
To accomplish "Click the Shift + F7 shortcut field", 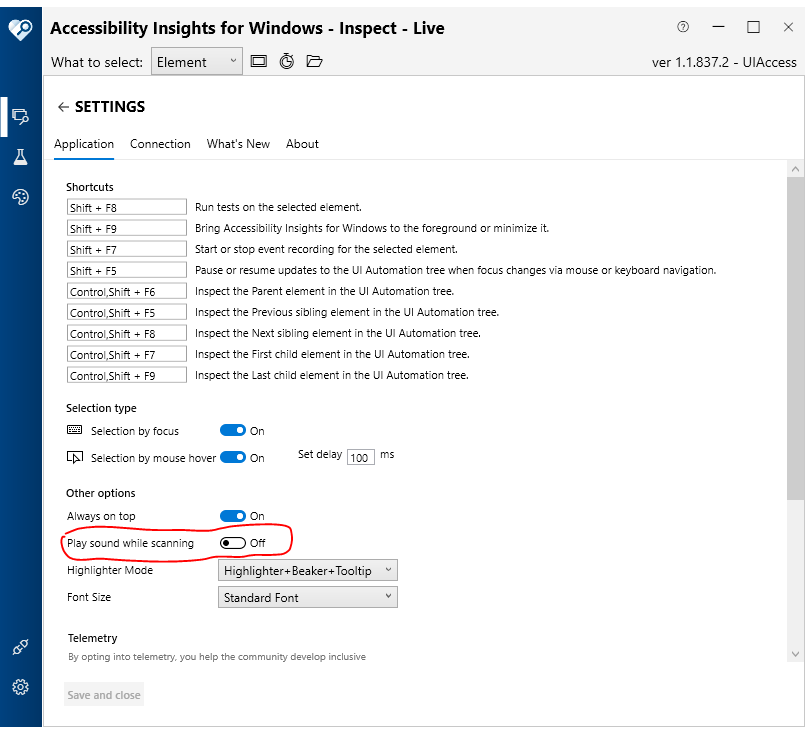I will pyautogui.click(x=127, y=249).
